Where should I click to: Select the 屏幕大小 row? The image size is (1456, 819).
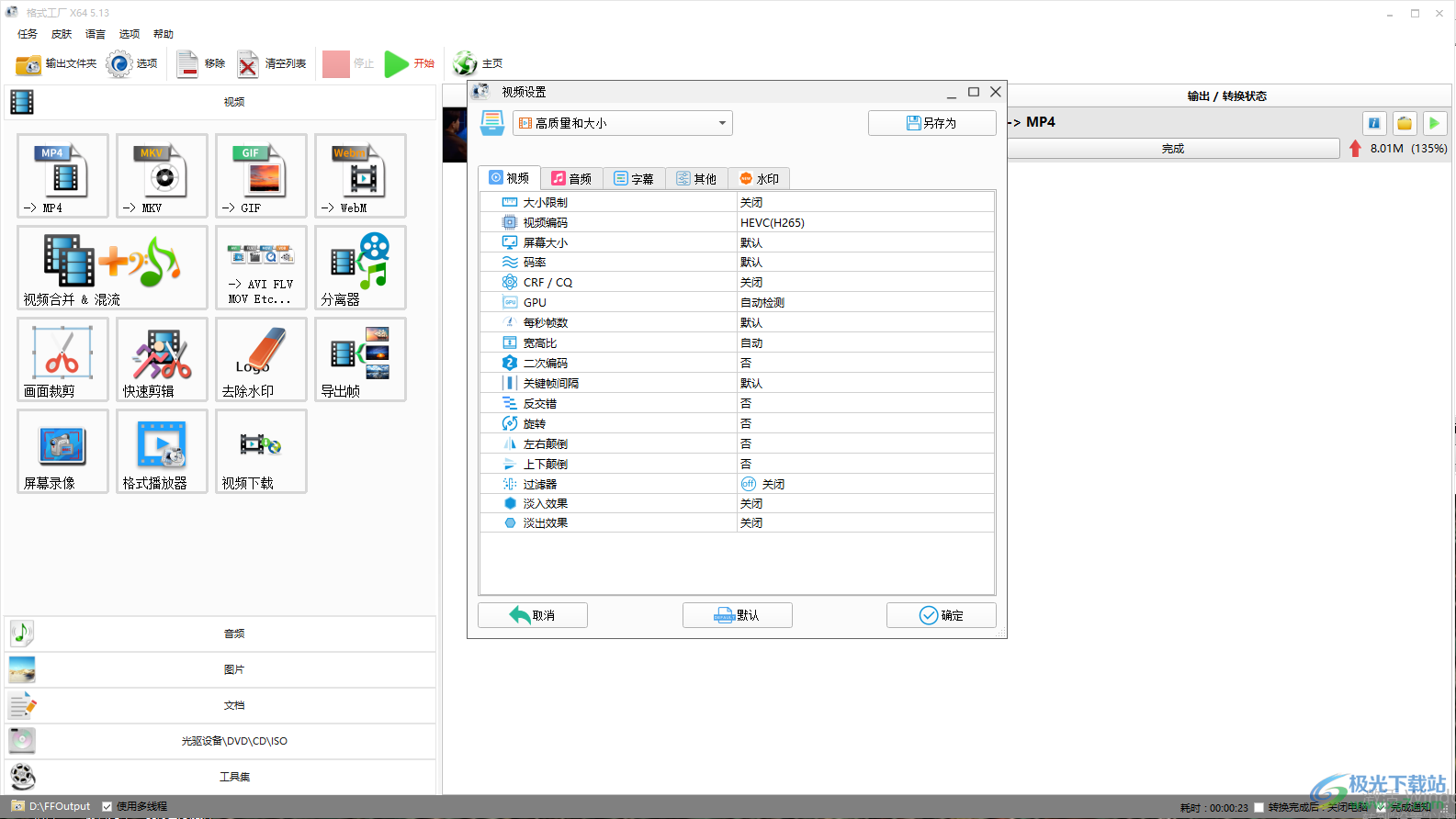coord(737,242)
